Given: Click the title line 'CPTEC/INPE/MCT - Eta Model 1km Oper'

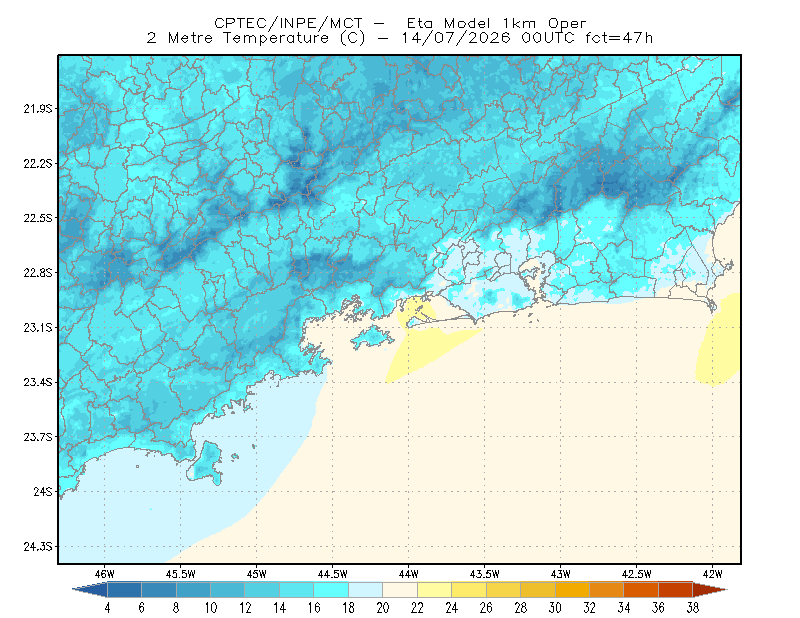Looking at the screenshot, I should coord(400,23).
